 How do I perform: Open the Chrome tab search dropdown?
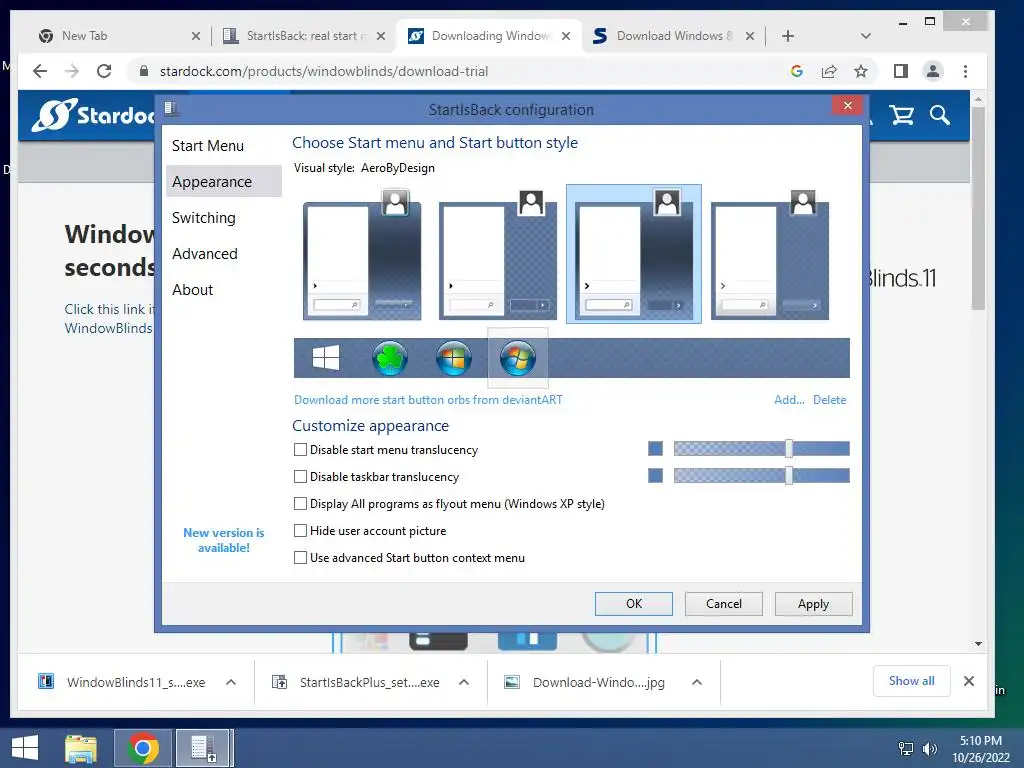tap(866, 36)
